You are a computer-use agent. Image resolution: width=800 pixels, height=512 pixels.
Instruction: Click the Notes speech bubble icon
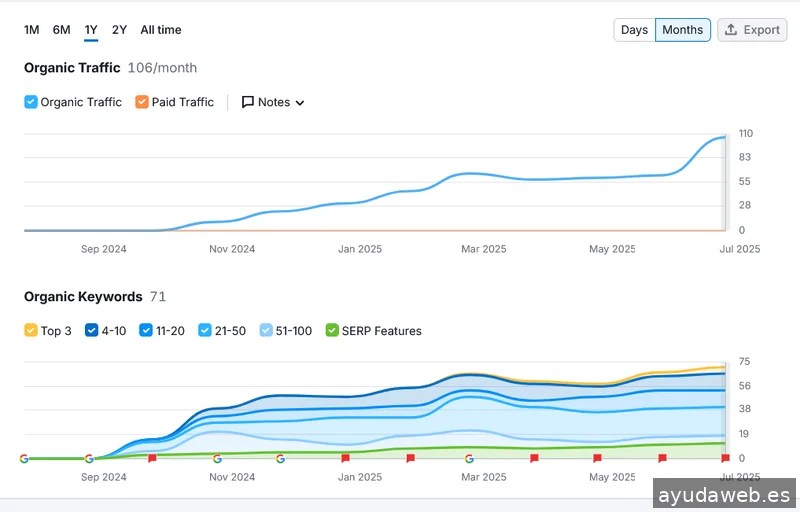pyautogui.click(x=248, y=102)
